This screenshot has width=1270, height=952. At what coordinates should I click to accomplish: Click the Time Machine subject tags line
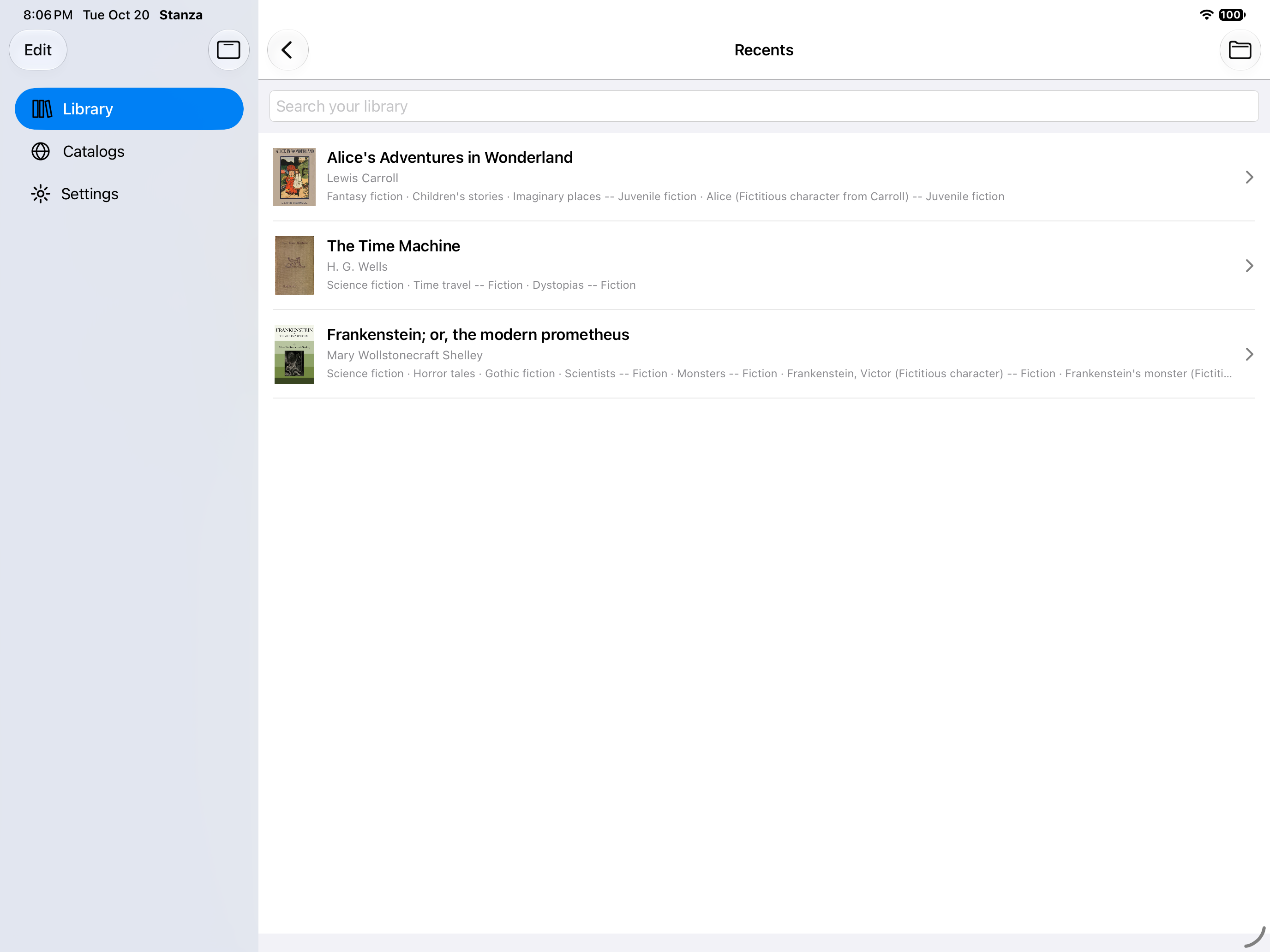tap(481, 285)
